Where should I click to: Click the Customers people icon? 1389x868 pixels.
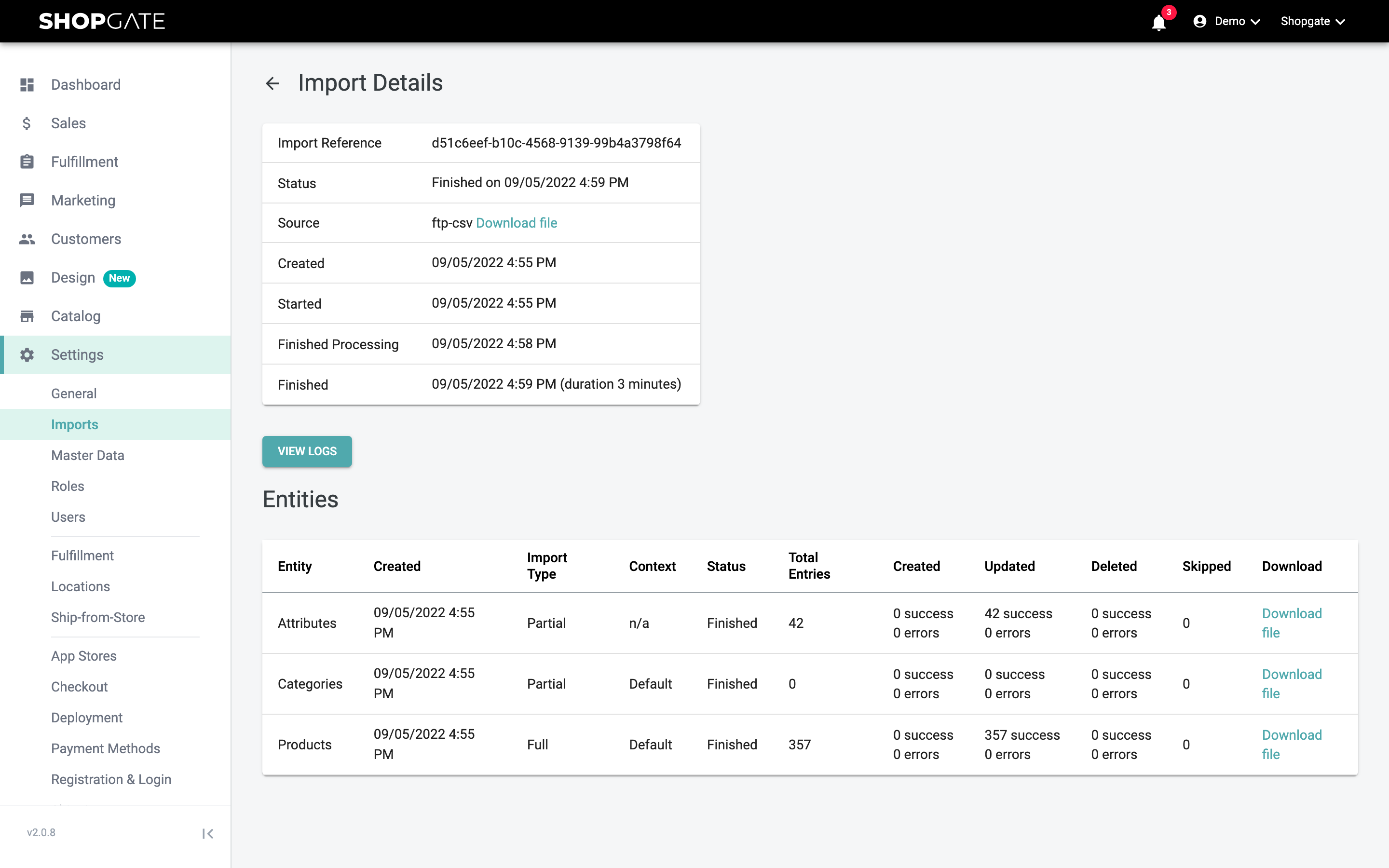27,239
